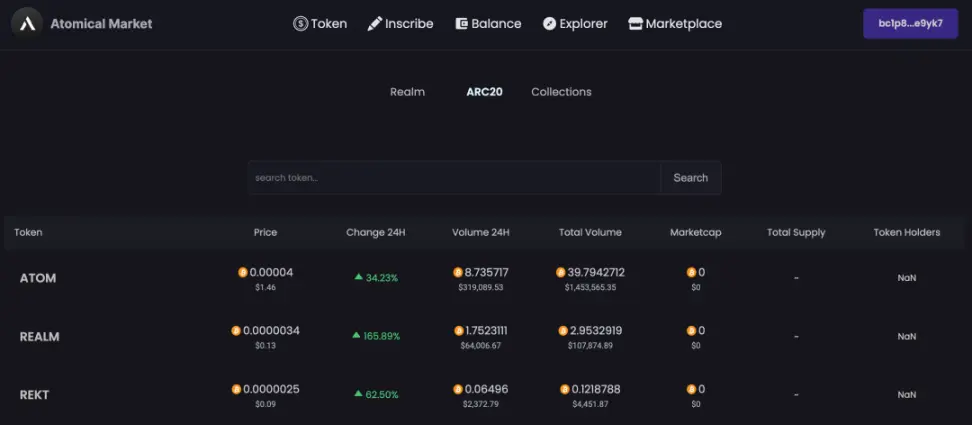Switch to the Collections tab

coord(561,92)
